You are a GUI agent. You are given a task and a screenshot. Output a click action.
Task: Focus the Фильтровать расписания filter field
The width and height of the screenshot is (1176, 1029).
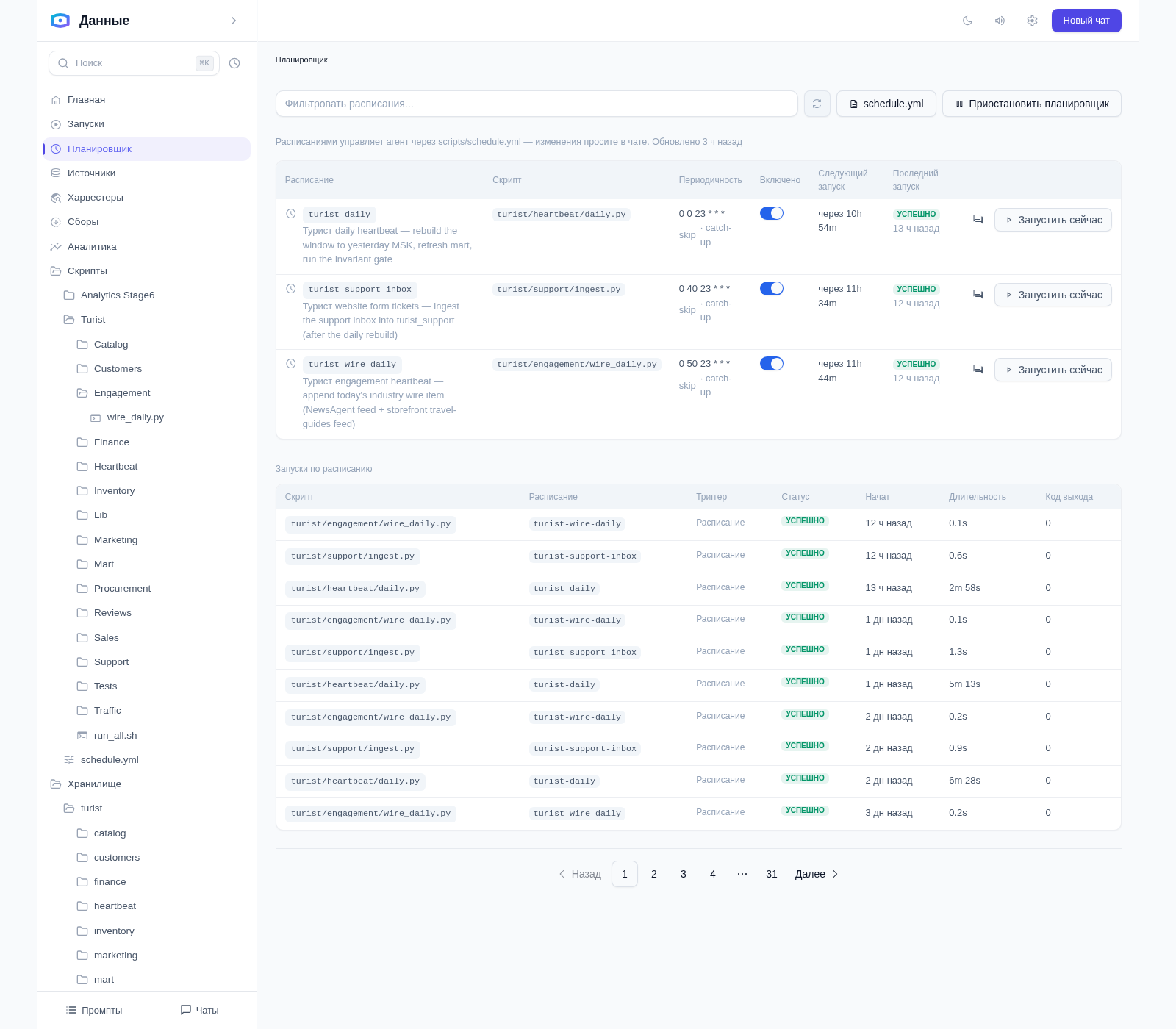(x=537, y=104)
